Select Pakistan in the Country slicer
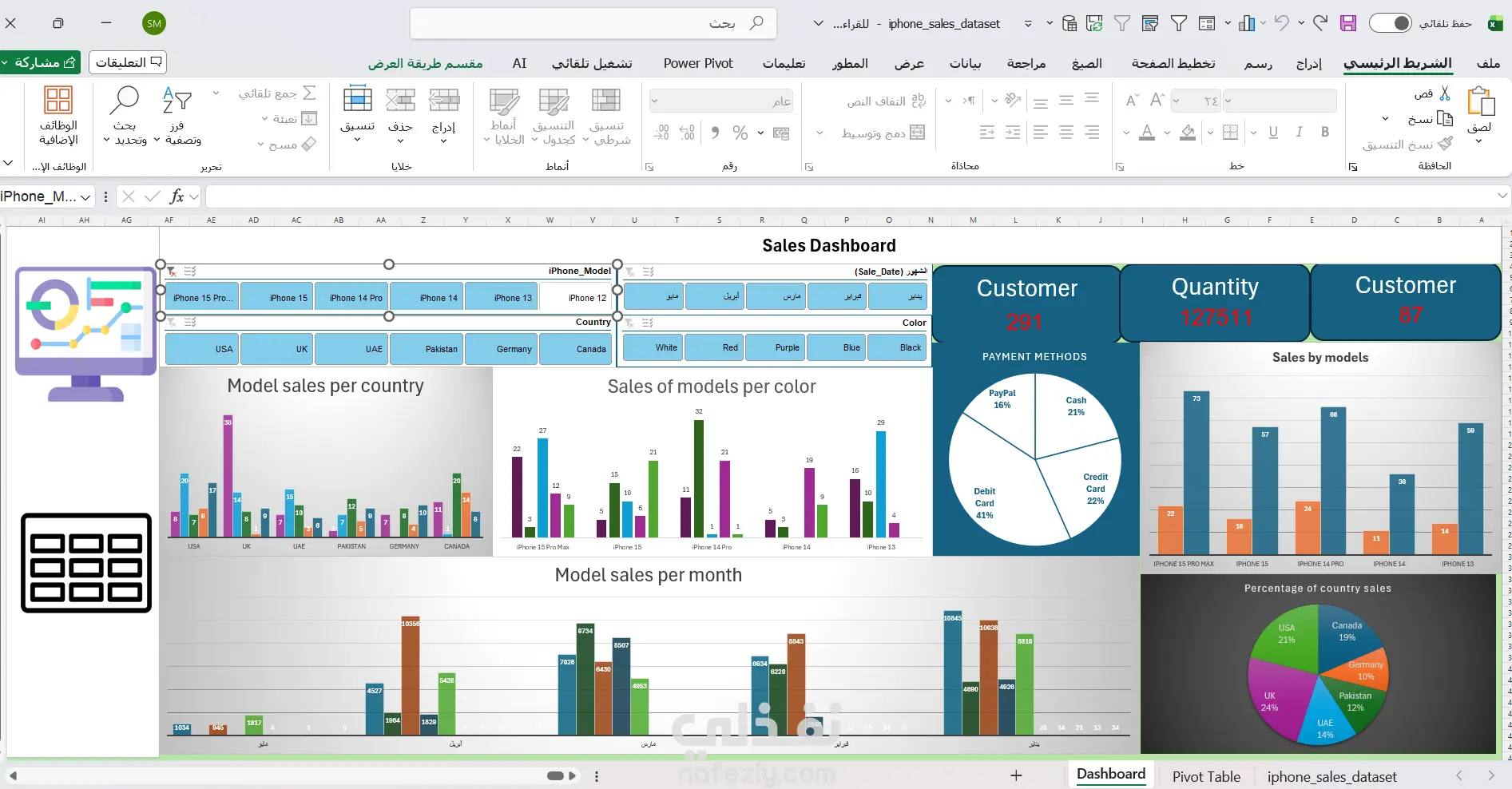This screenshot has width=1512, height=789. 426,348
